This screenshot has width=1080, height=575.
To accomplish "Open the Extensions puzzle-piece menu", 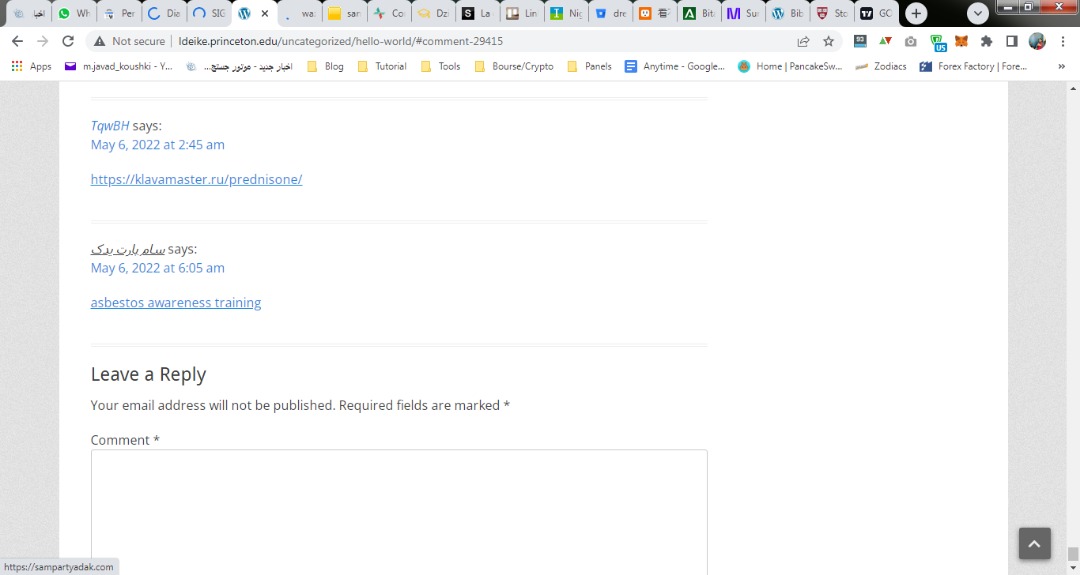I will click(x=986, y=41).
